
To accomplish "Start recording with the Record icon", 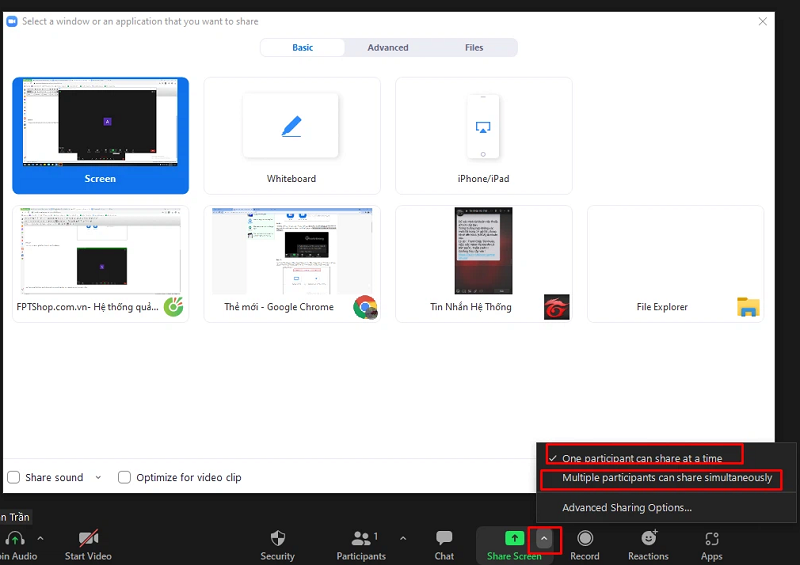I will click(x=585, y=539).
